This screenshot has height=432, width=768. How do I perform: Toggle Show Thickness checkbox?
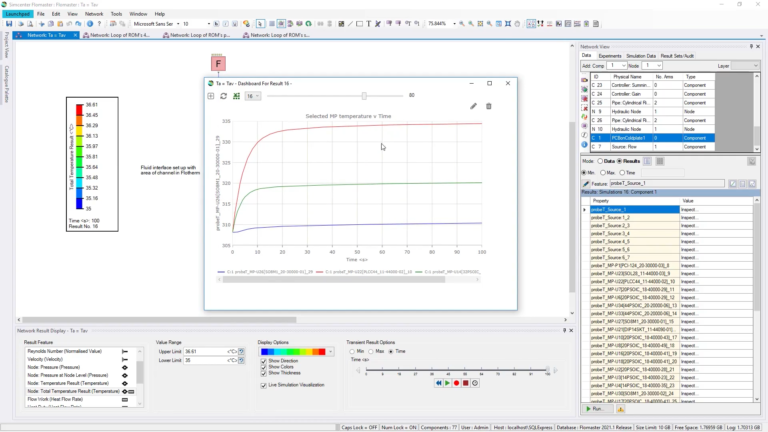pyautogui.click(x=264, y=373)
